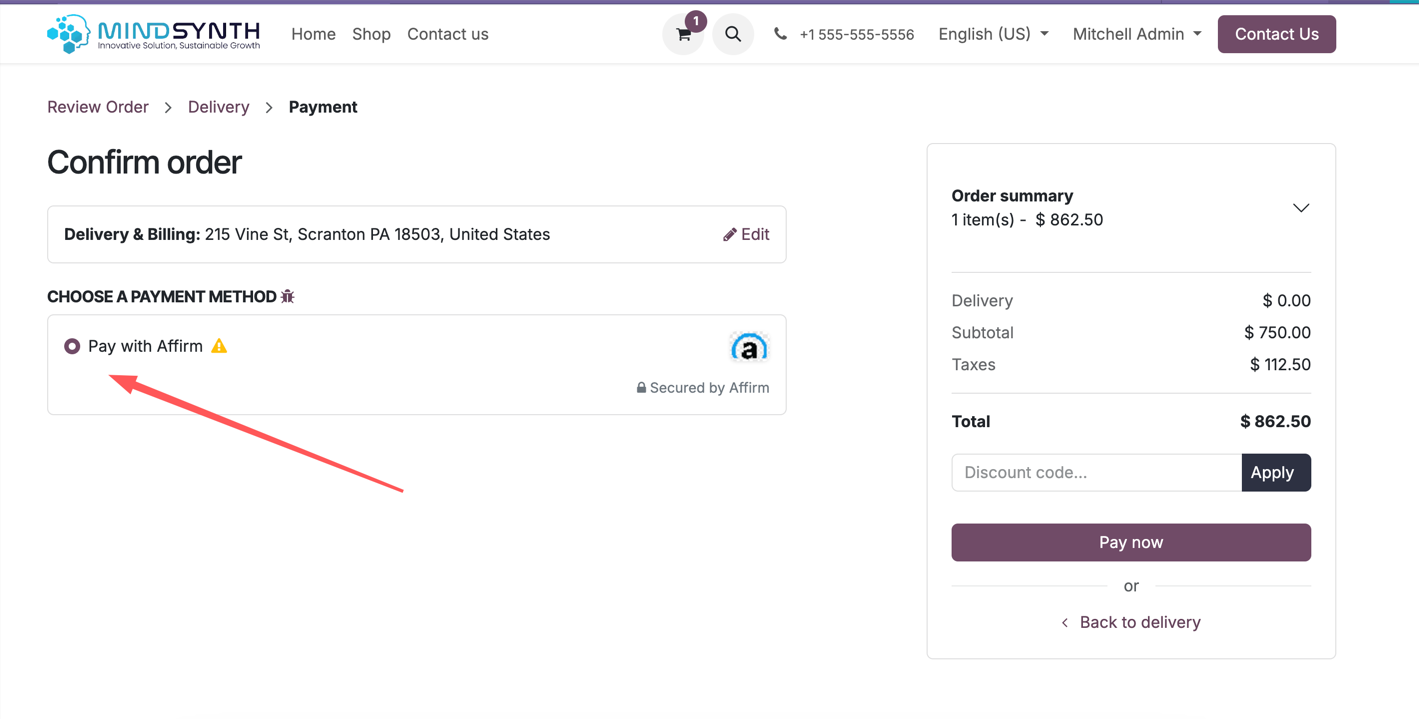Image resolution: width=1419 pixels, height=719 pixels.
Task: Click the search magnifier icon
Action: [x=733, y=35]
